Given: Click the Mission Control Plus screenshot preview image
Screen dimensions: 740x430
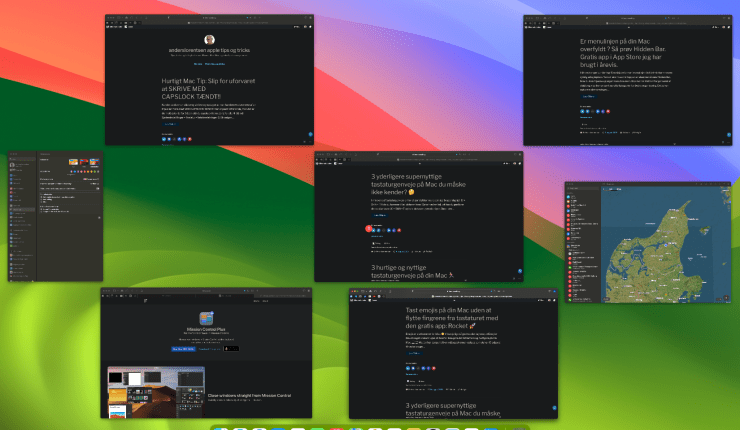Looking at the screenshot, I should coord(156,390).
